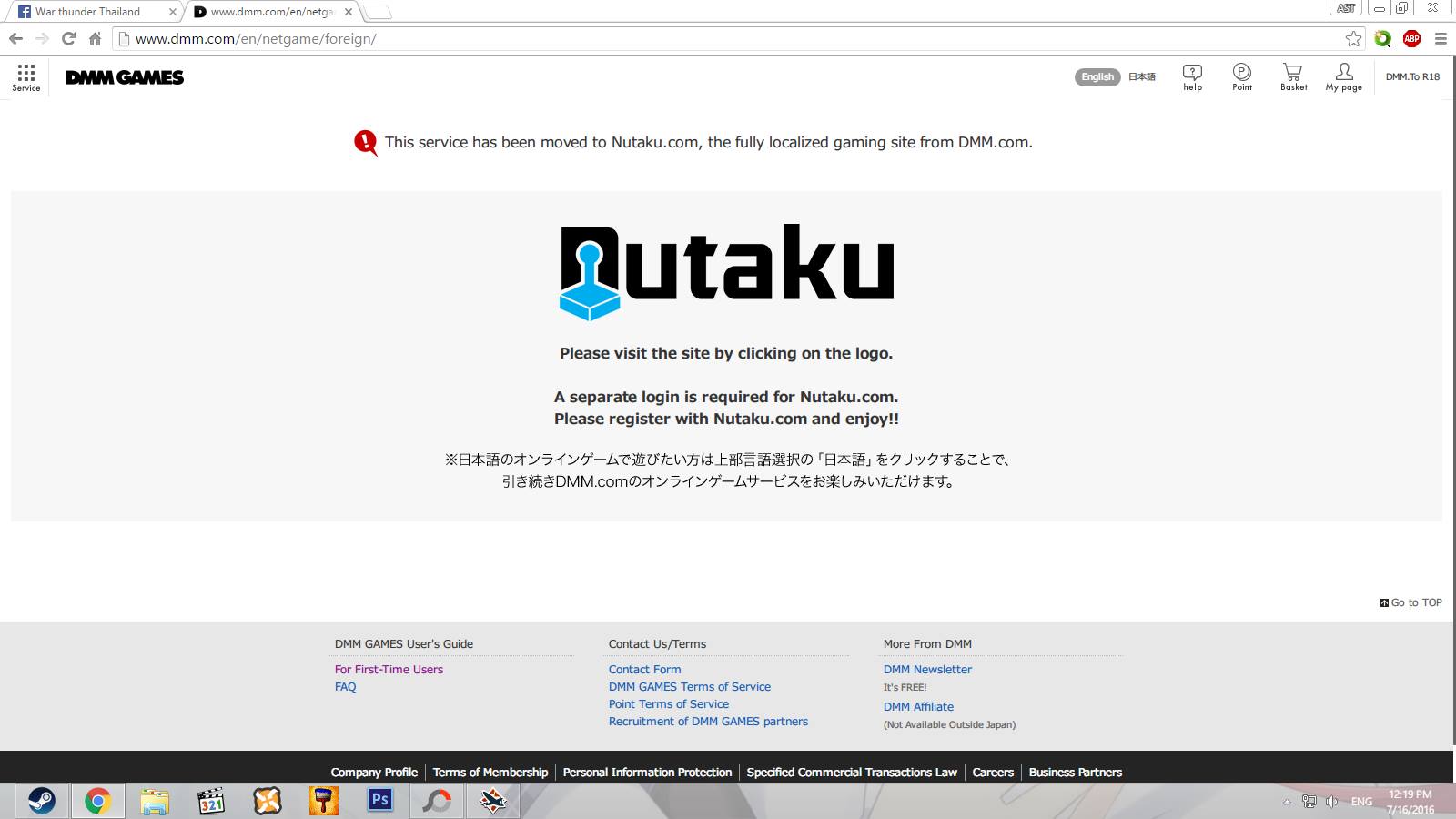Open Terms of Membership footer link
The width and height of the screenshot is (1456, 819).
point(490,772)
